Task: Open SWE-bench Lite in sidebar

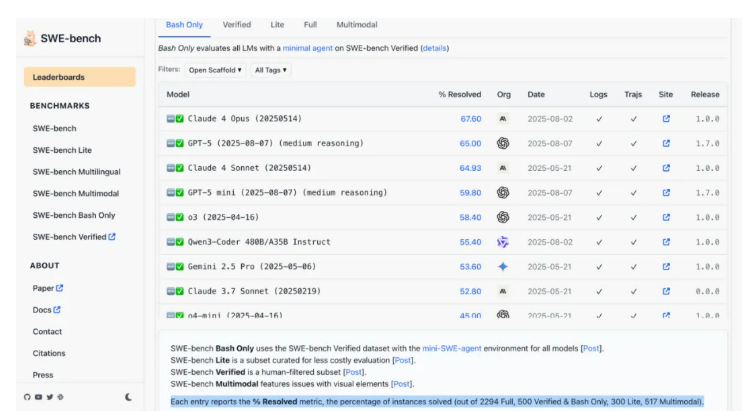Action: point(62,150)
